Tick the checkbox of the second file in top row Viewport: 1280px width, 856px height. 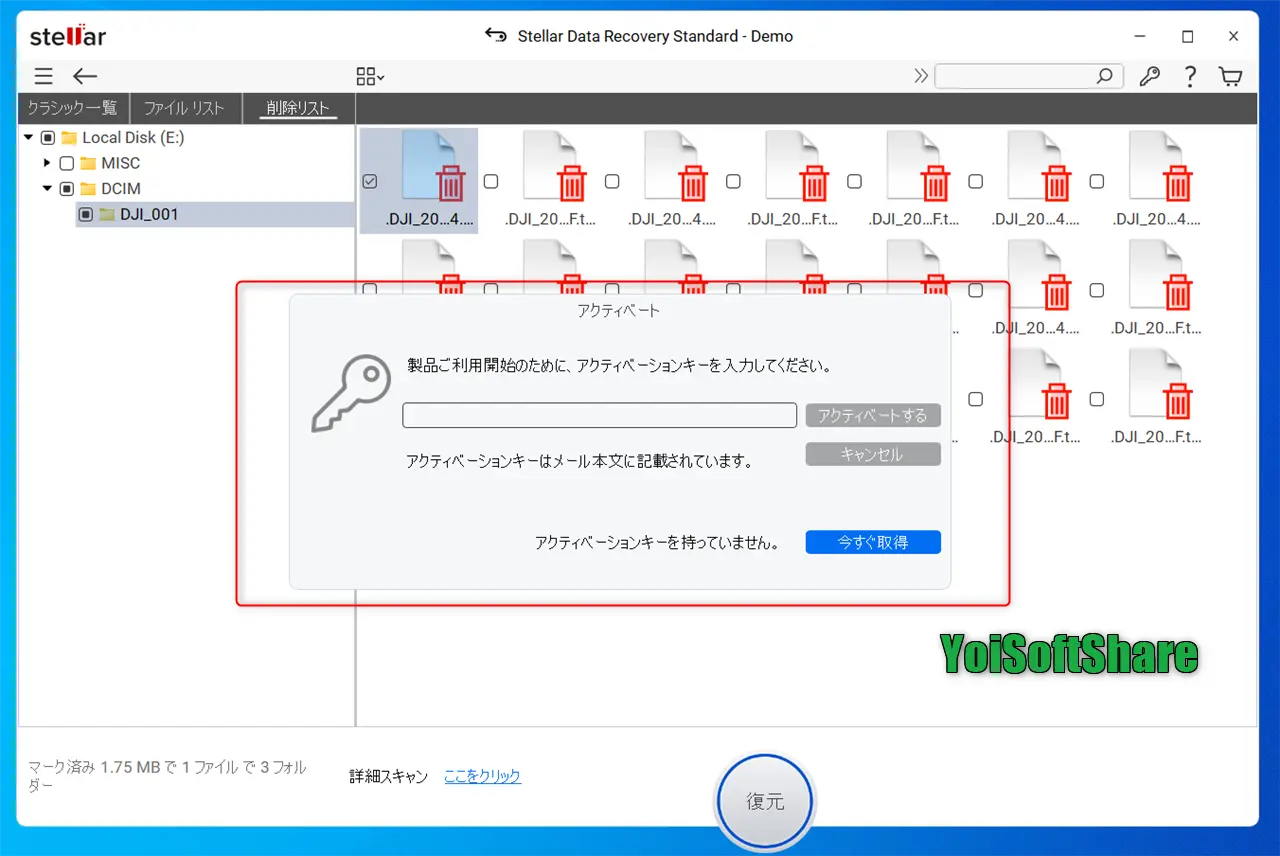pos(491,181)
